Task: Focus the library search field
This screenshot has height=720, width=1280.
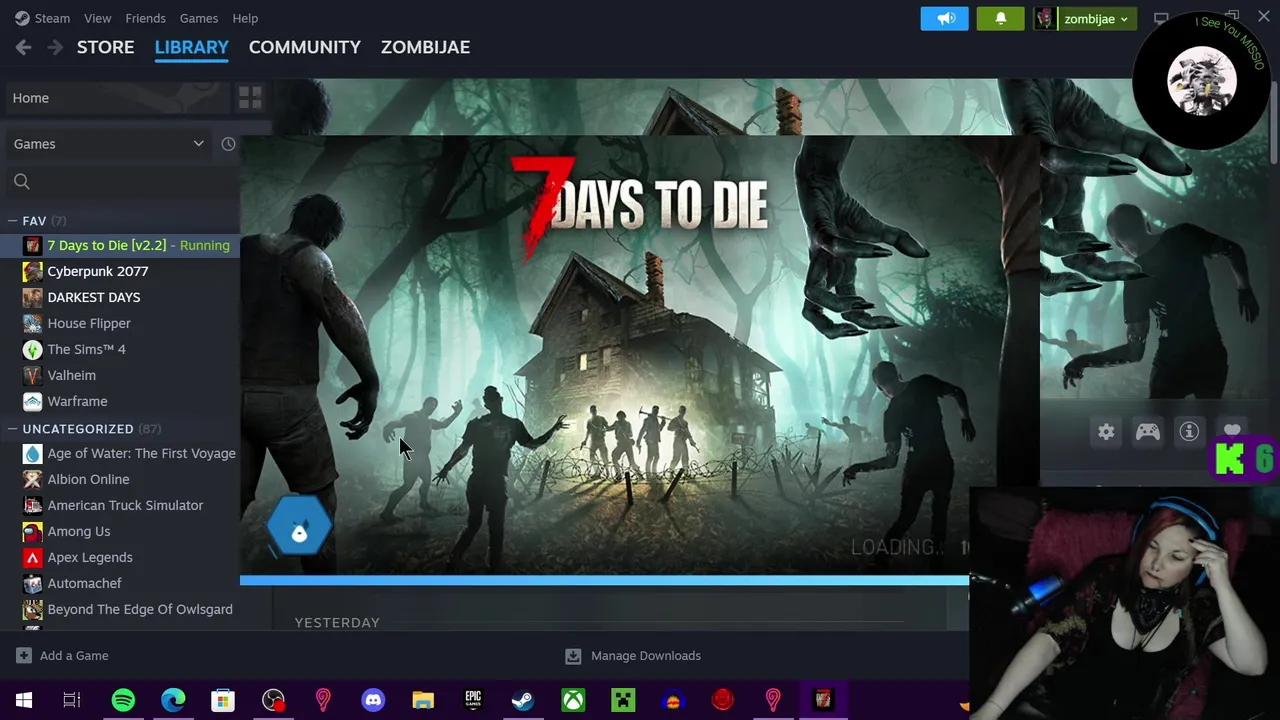Action: (122, 181)
